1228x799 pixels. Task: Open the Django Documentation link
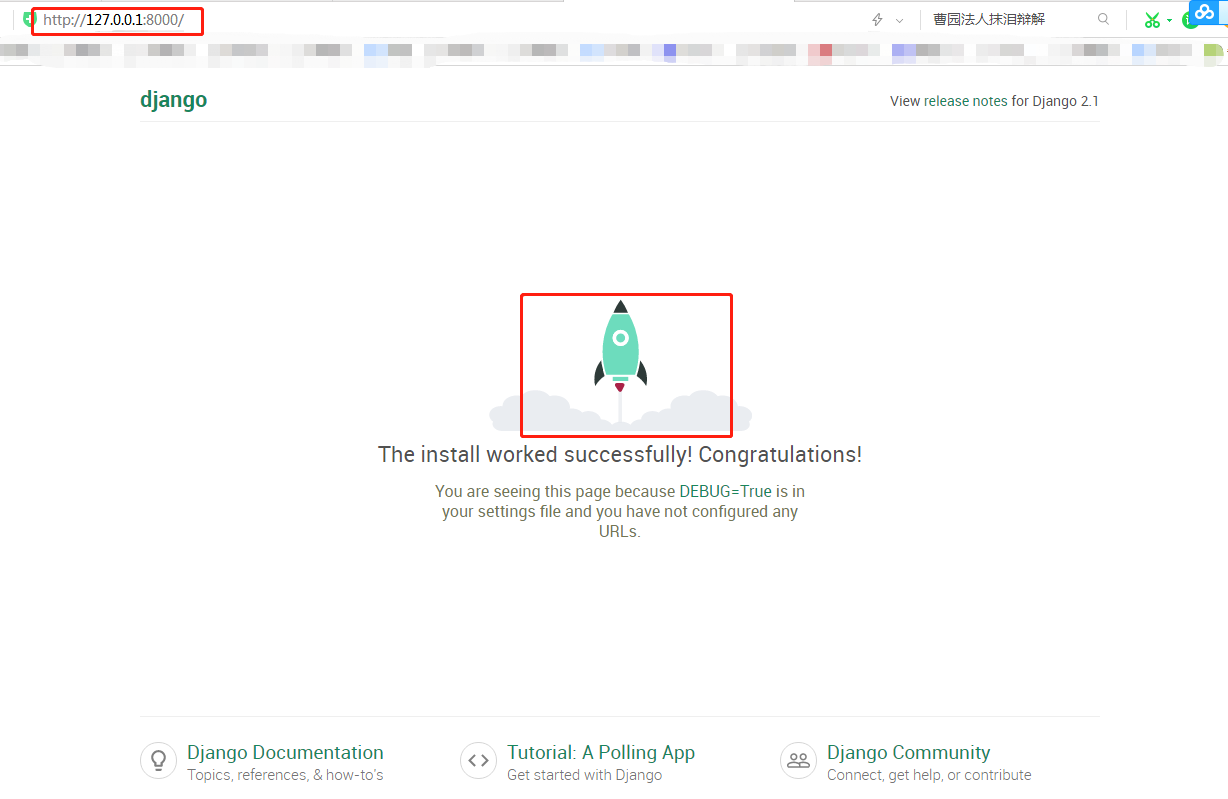click(x=285, y=753)
